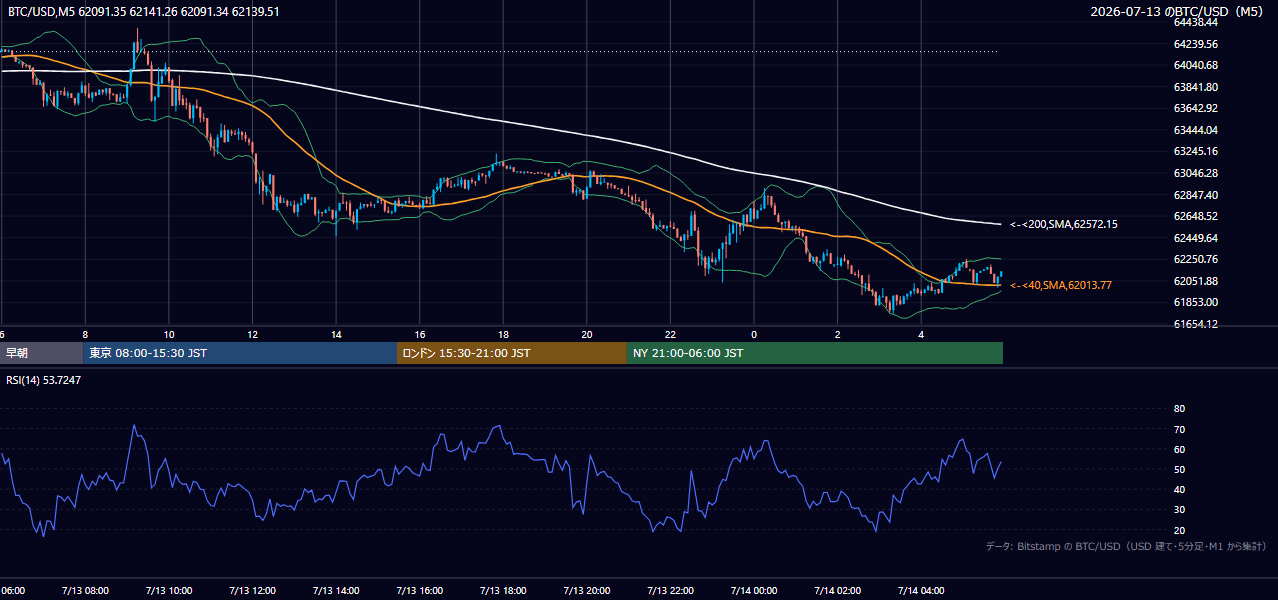Viewport: 1278px width, 600px height.
Task: Click price axis value 62051.88
Action: (1195, 281)
